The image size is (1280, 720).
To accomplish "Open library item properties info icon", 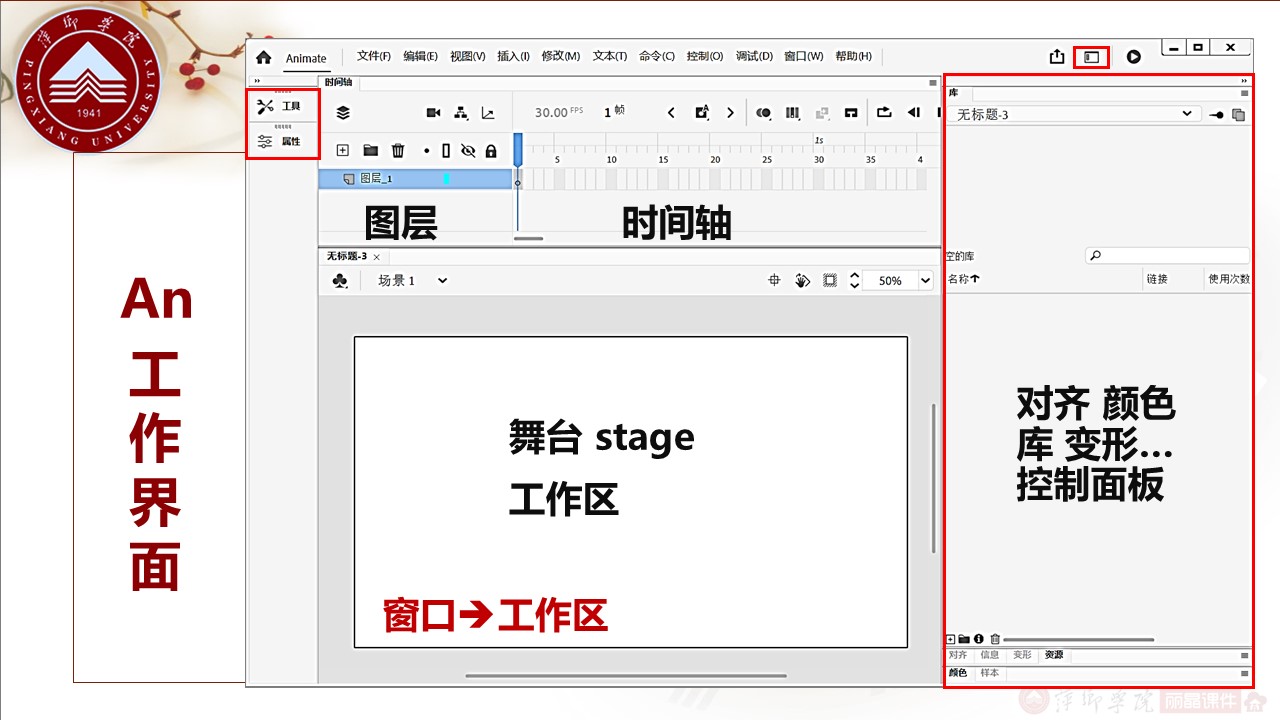I will coord(979,639).
